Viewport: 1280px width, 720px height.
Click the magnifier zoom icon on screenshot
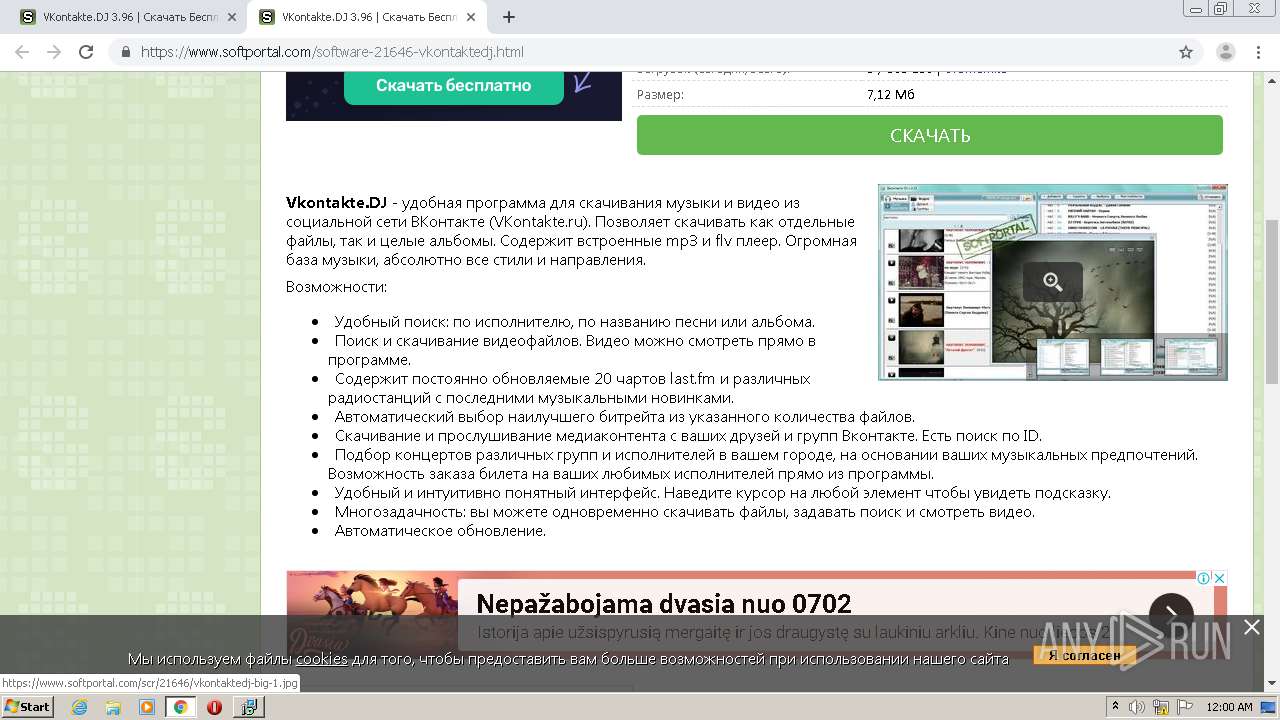[x=1052, y=282]
